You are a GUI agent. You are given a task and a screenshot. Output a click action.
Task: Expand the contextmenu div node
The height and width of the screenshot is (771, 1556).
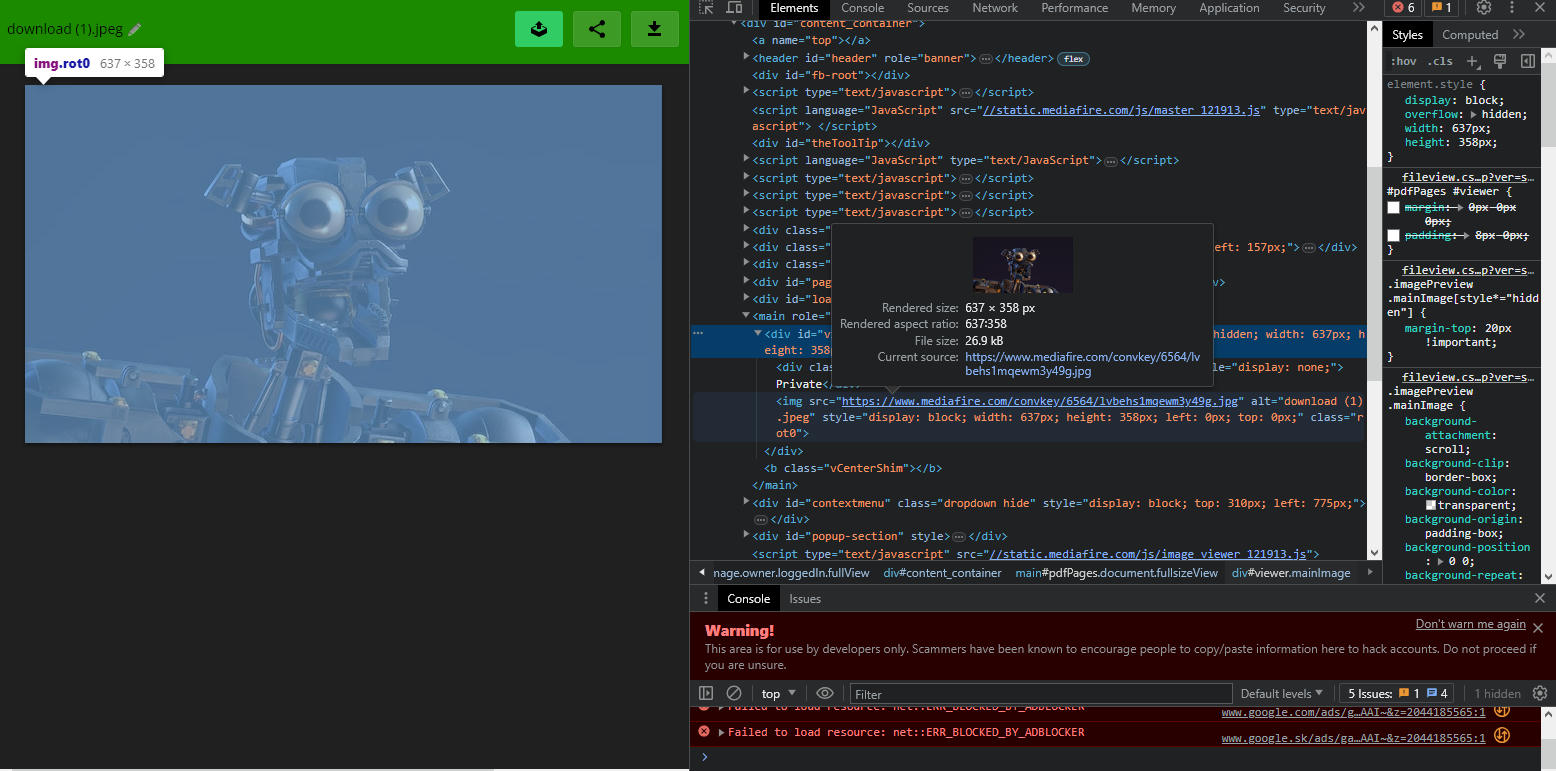[746, 502]
